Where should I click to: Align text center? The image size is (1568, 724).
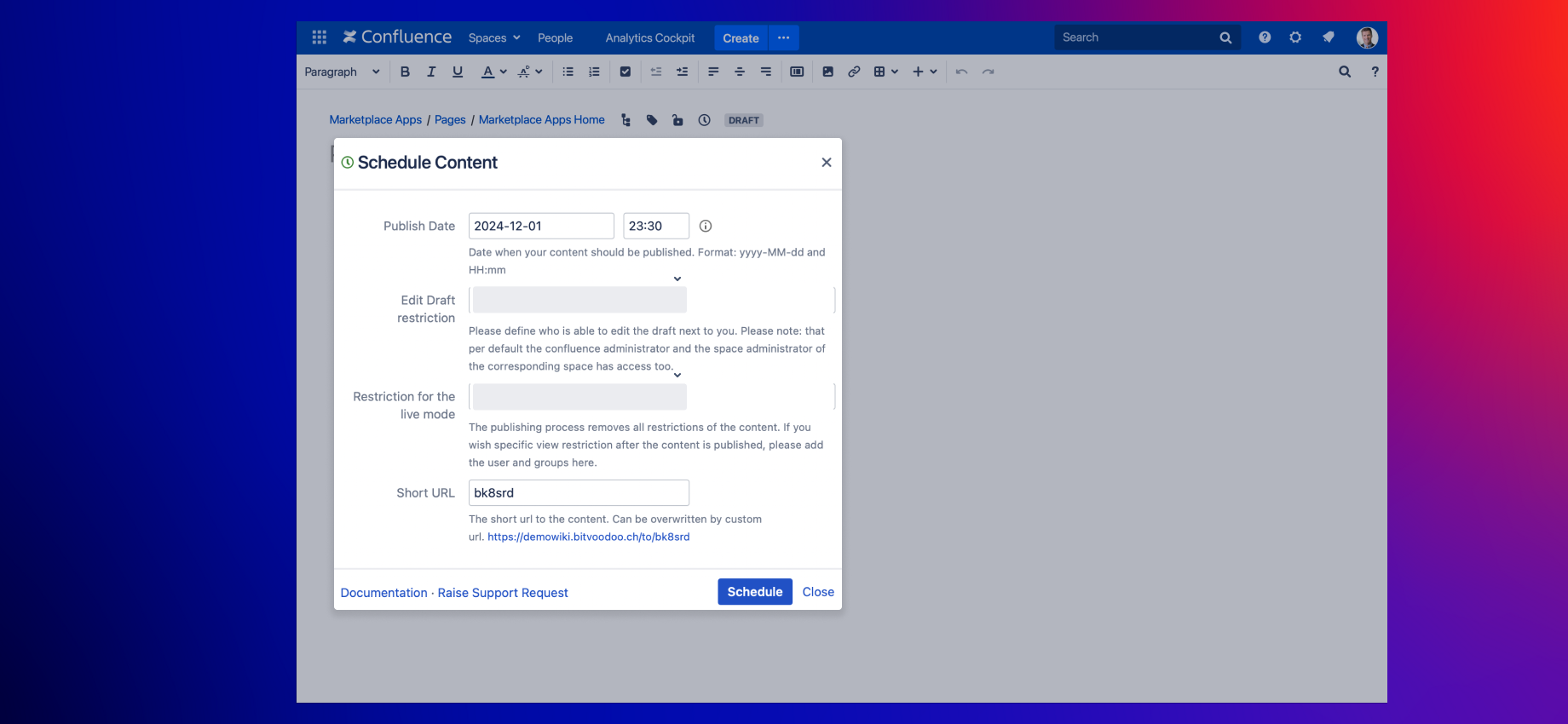pos(740,72)
